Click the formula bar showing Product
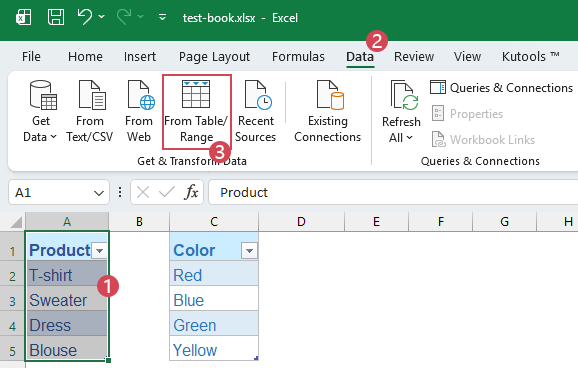Viewport: 578px width, 368px height. 393,192
